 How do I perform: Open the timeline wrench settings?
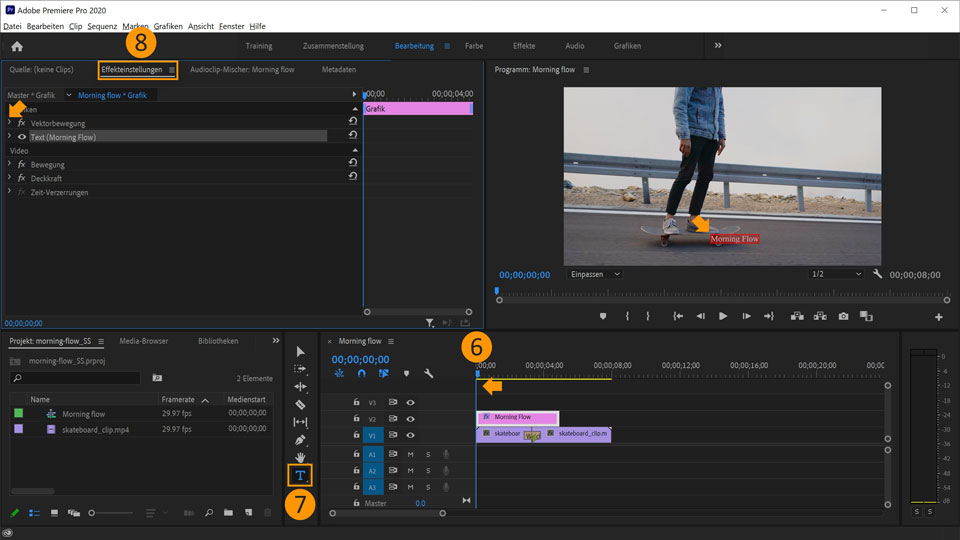pos(428,374)
